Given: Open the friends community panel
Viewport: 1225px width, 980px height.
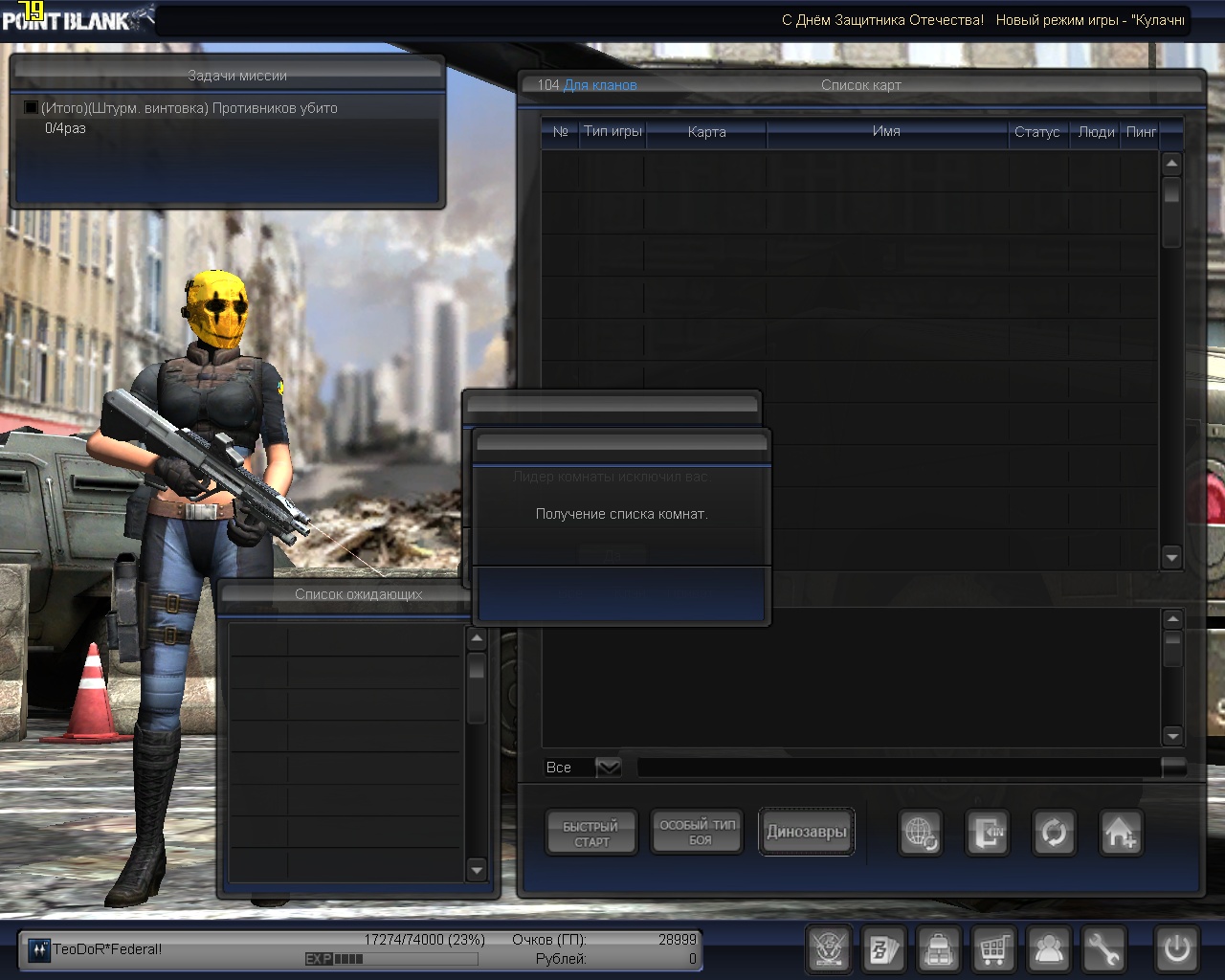Looking at the screenshot, I should (x=1049, y=949).
